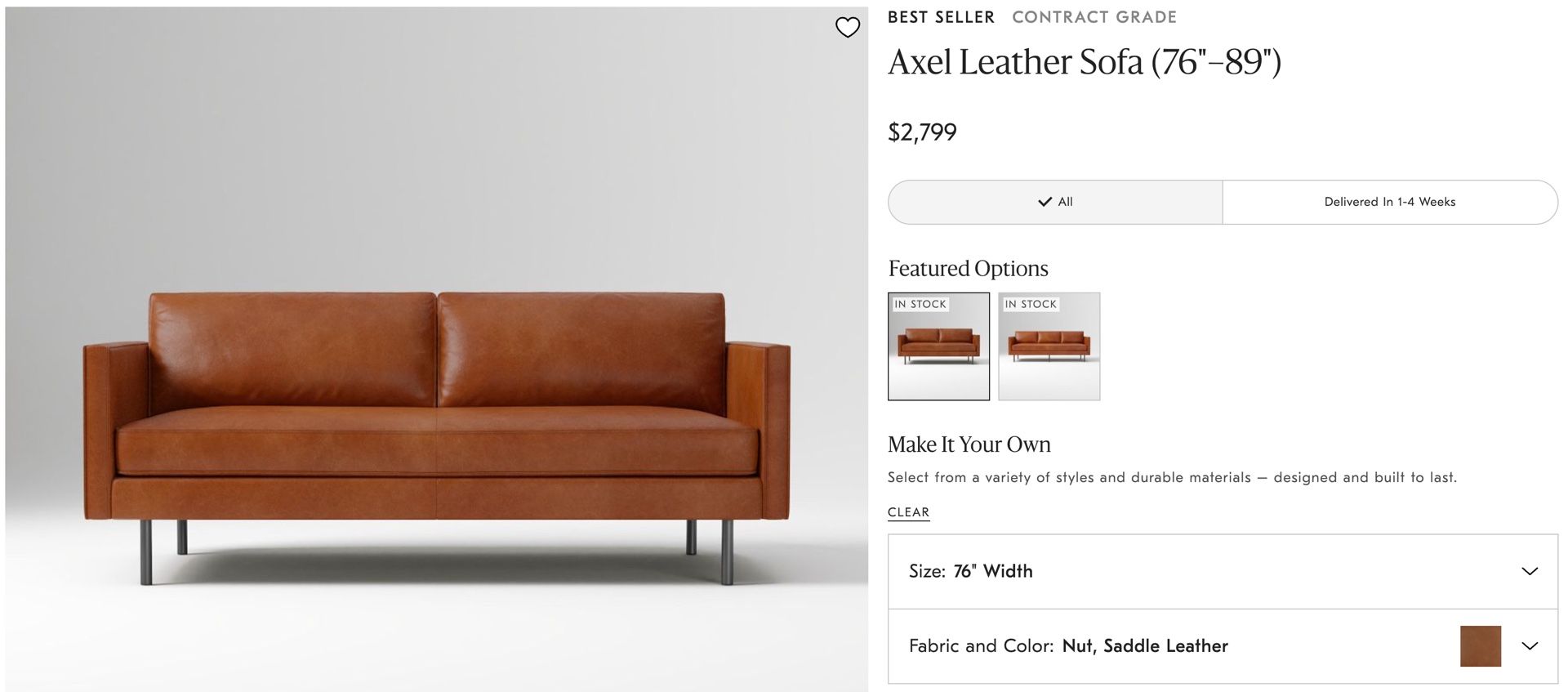Open the Fabric and Color options
1568x692 pixels.
pos(1225,645)
